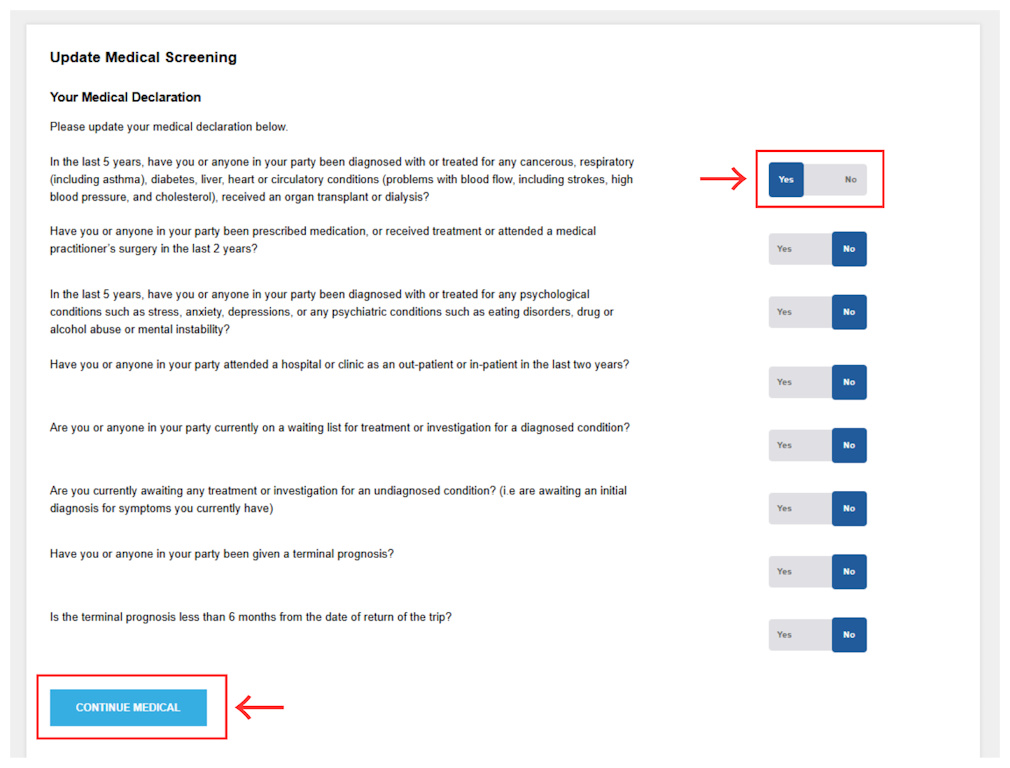Toggle No for waiting list for treatment question
This screenshot has width=1010, height=768.
(849, 445)
